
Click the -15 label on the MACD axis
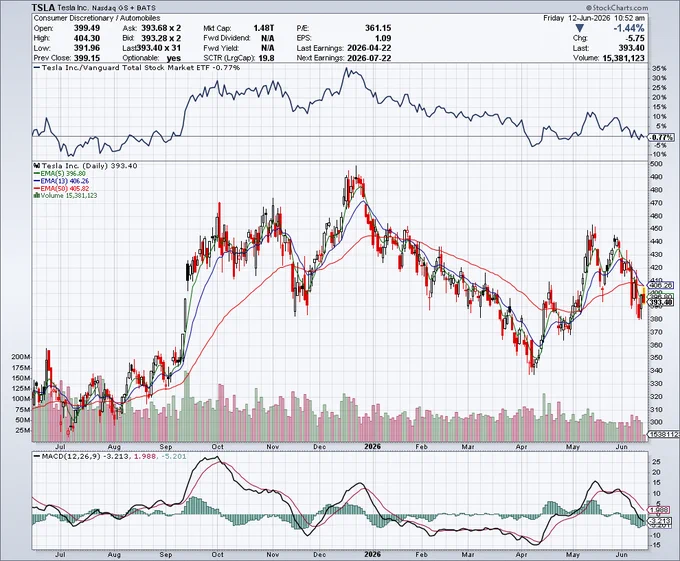pos(656,545)
